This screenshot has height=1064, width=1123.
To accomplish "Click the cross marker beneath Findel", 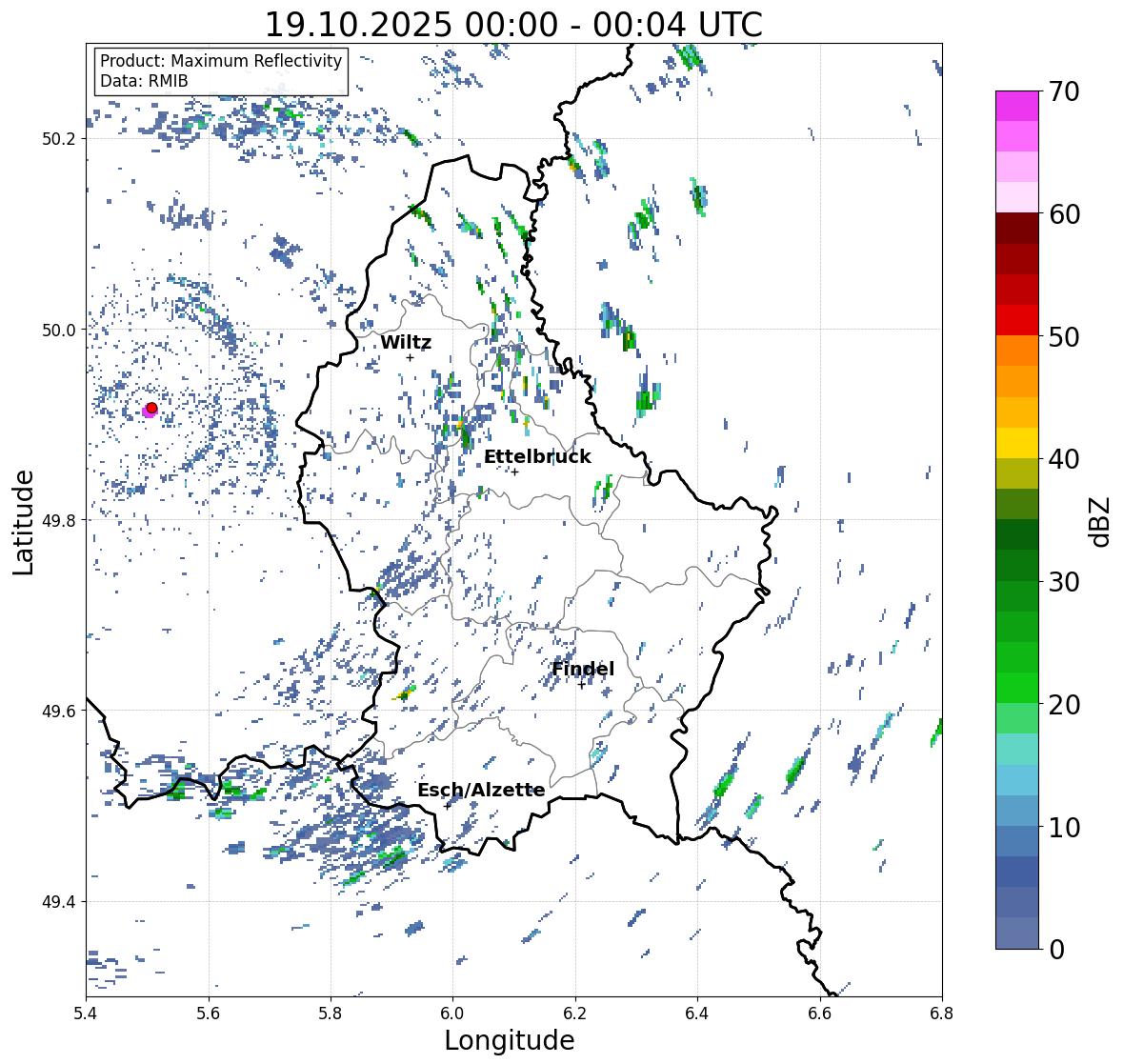I will tap(581, 685).
